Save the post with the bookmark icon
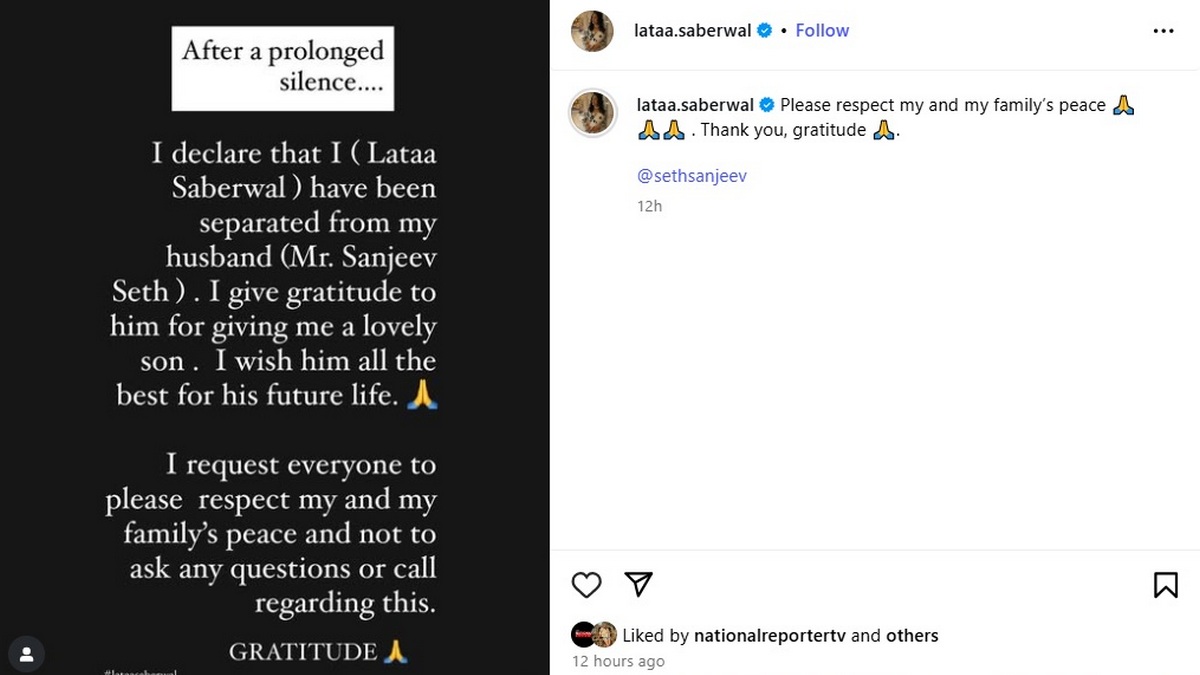This screenshot has height=675, width=1200. coord(1165,585)
